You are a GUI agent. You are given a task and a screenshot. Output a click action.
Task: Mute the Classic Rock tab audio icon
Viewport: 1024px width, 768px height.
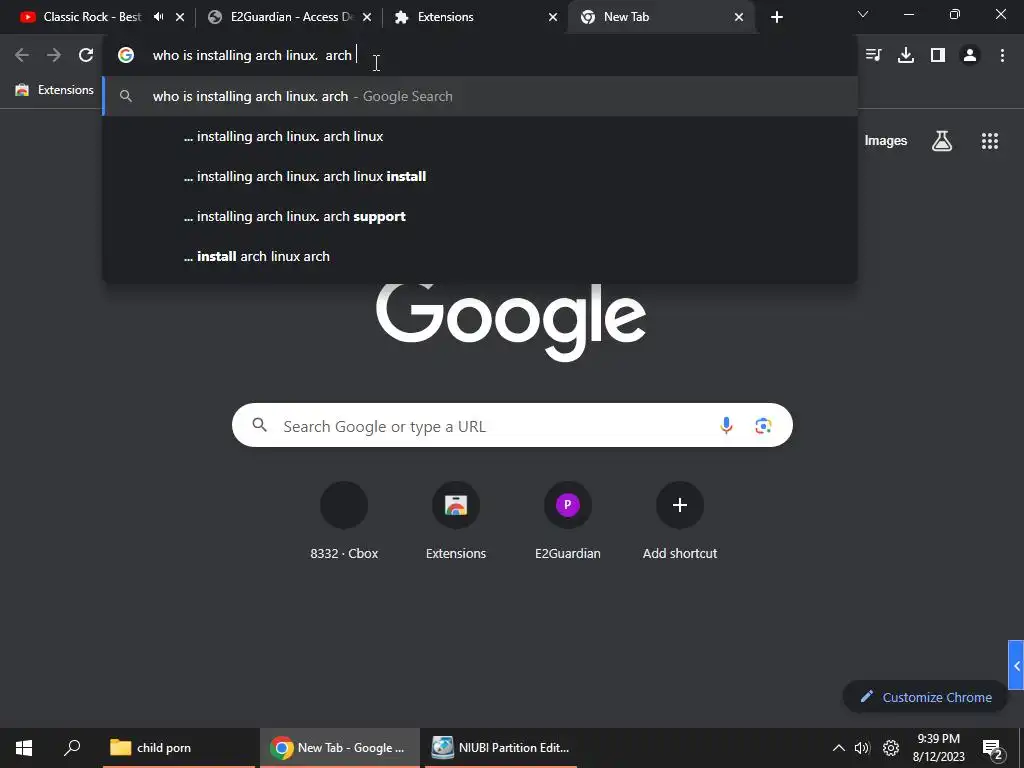click(159, 17)
